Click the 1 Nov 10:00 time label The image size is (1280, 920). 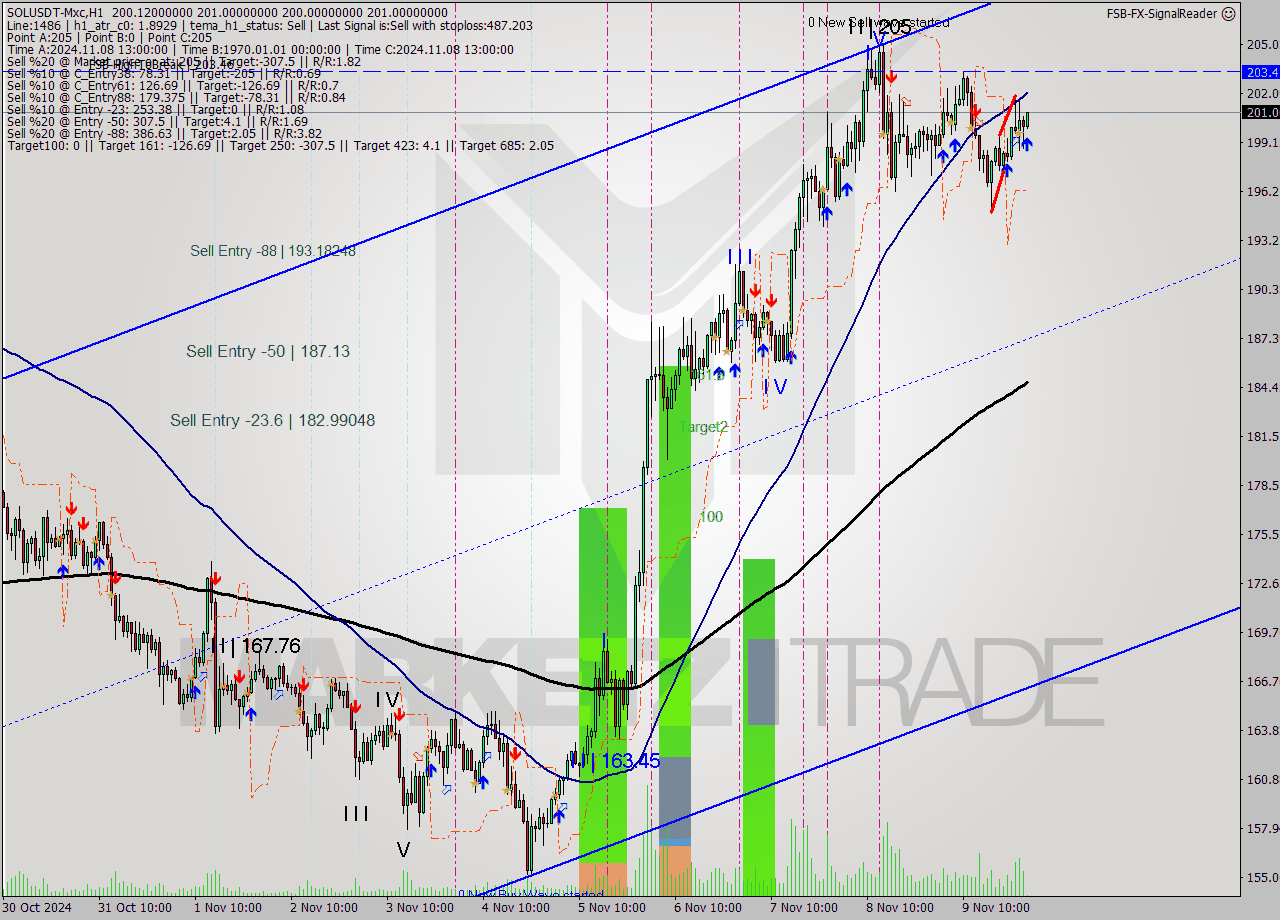(227, 908)
